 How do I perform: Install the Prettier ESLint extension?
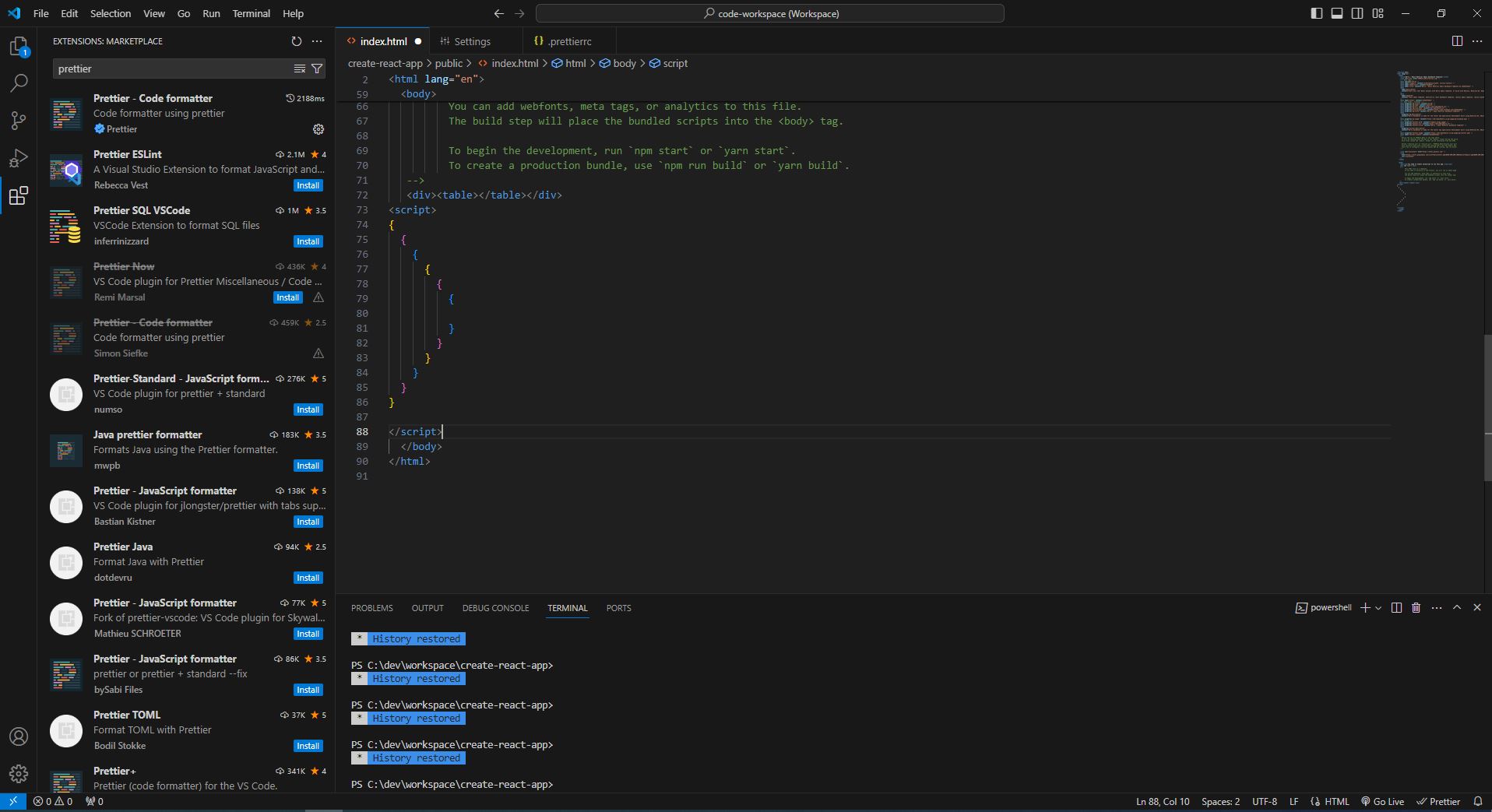[x=308, y=185]
